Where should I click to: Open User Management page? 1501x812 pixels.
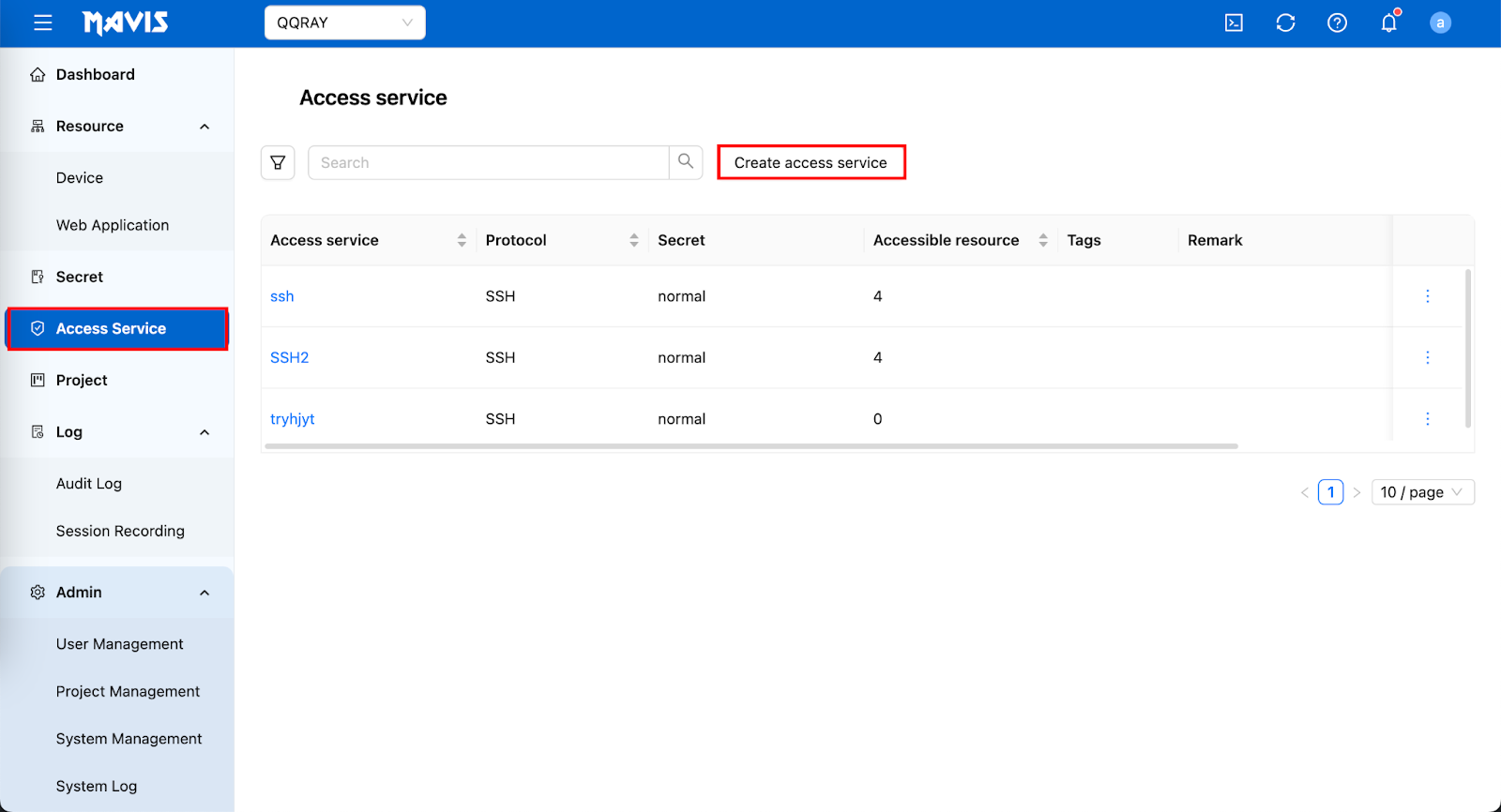click(x=119, y=644)
